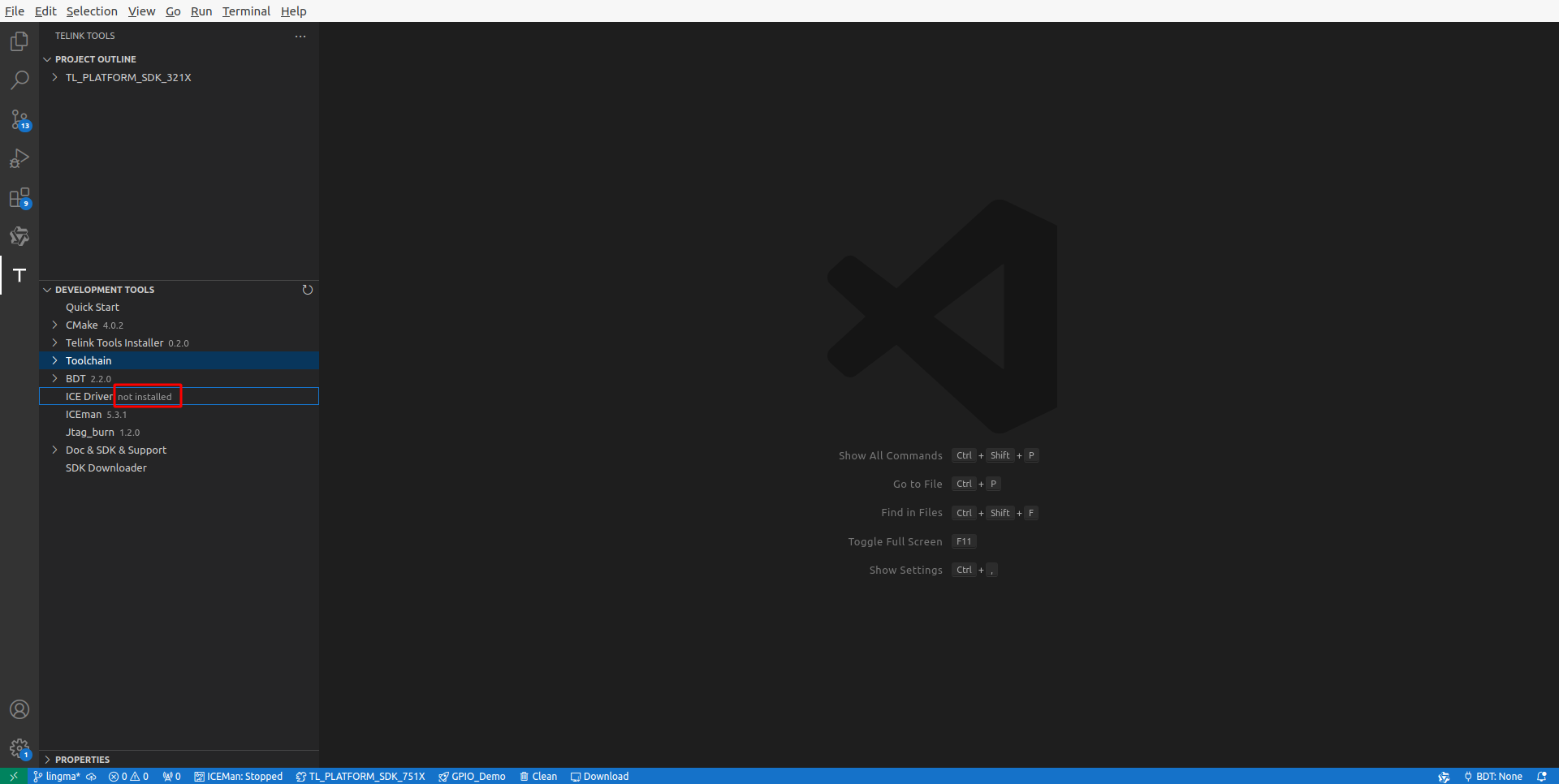Select the Source Control icon showing 13 changes
Screen dimensions: 1559x784
[x=19, y=119]
